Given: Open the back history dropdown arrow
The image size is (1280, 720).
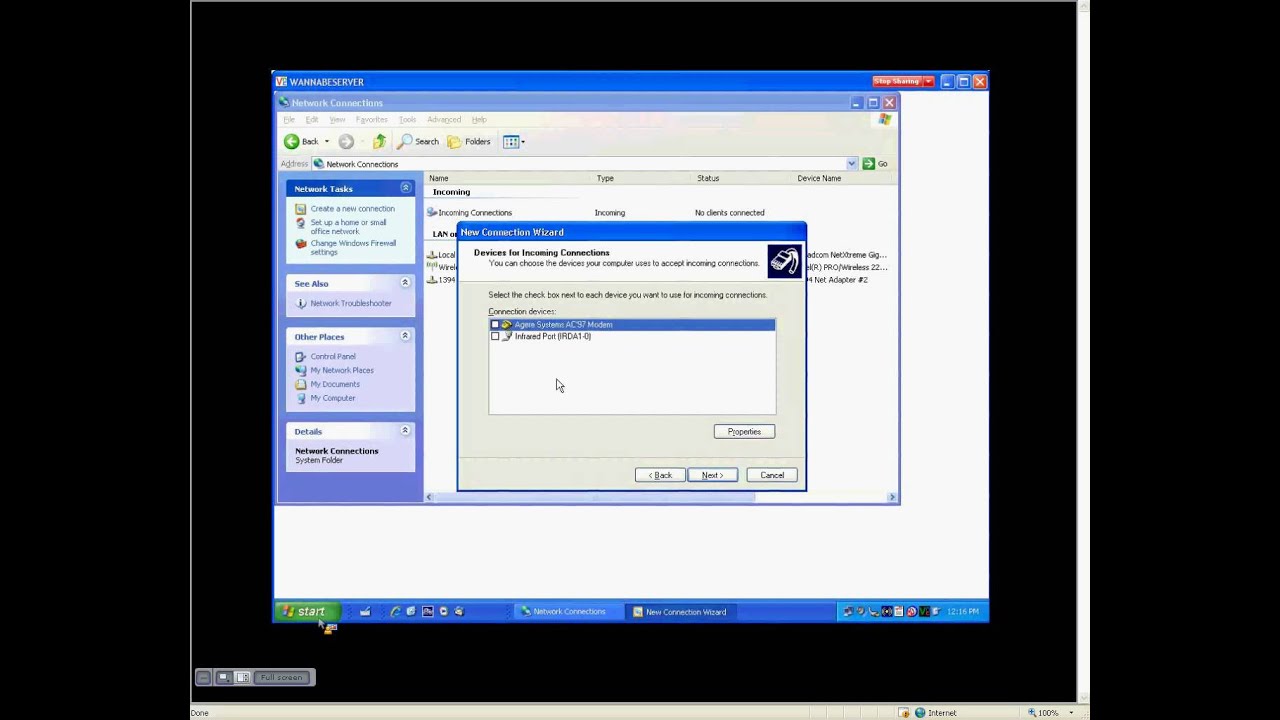Looking at the screenshot, I should coord(326,142).
